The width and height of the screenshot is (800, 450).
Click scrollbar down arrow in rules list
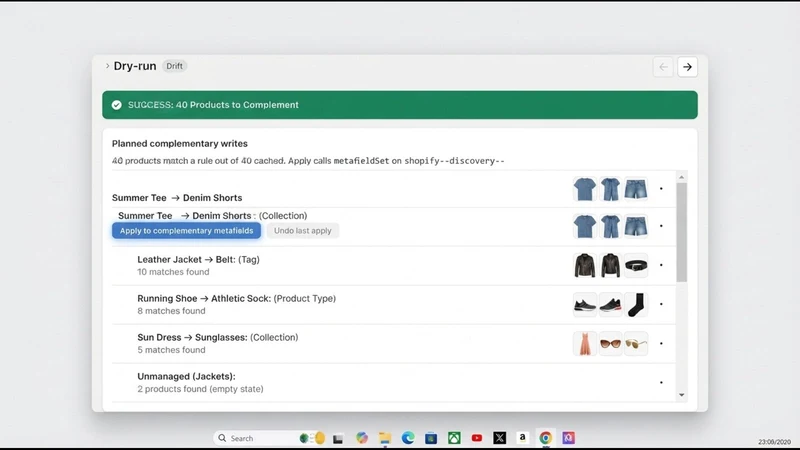click(682, 395)
